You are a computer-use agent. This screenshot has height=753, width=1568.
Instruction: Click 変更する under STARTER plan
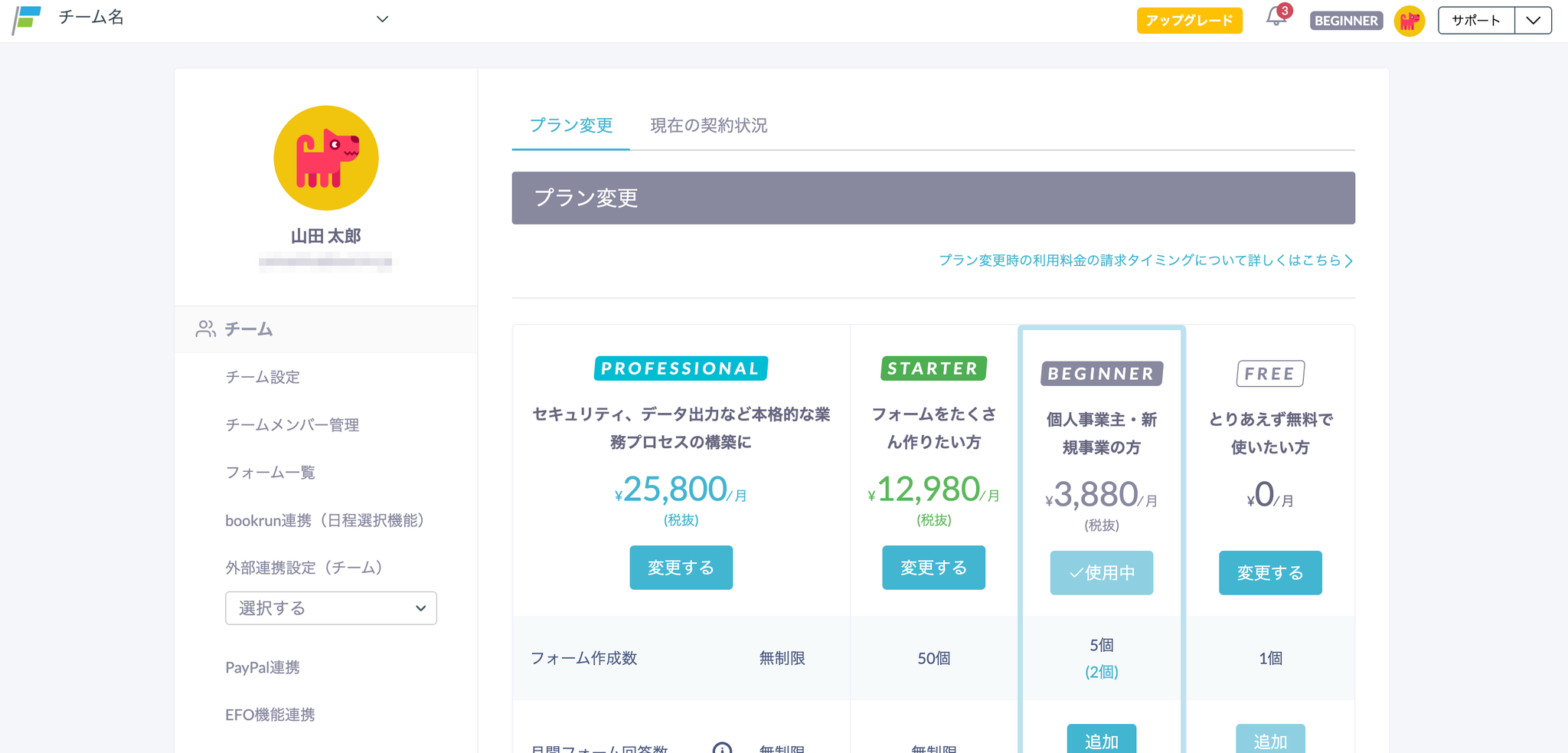(x=933, y=568)
